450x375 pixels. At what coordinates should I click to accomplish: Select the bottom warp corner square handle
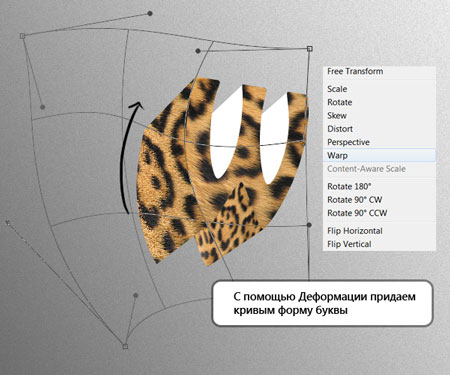(125, 347)
